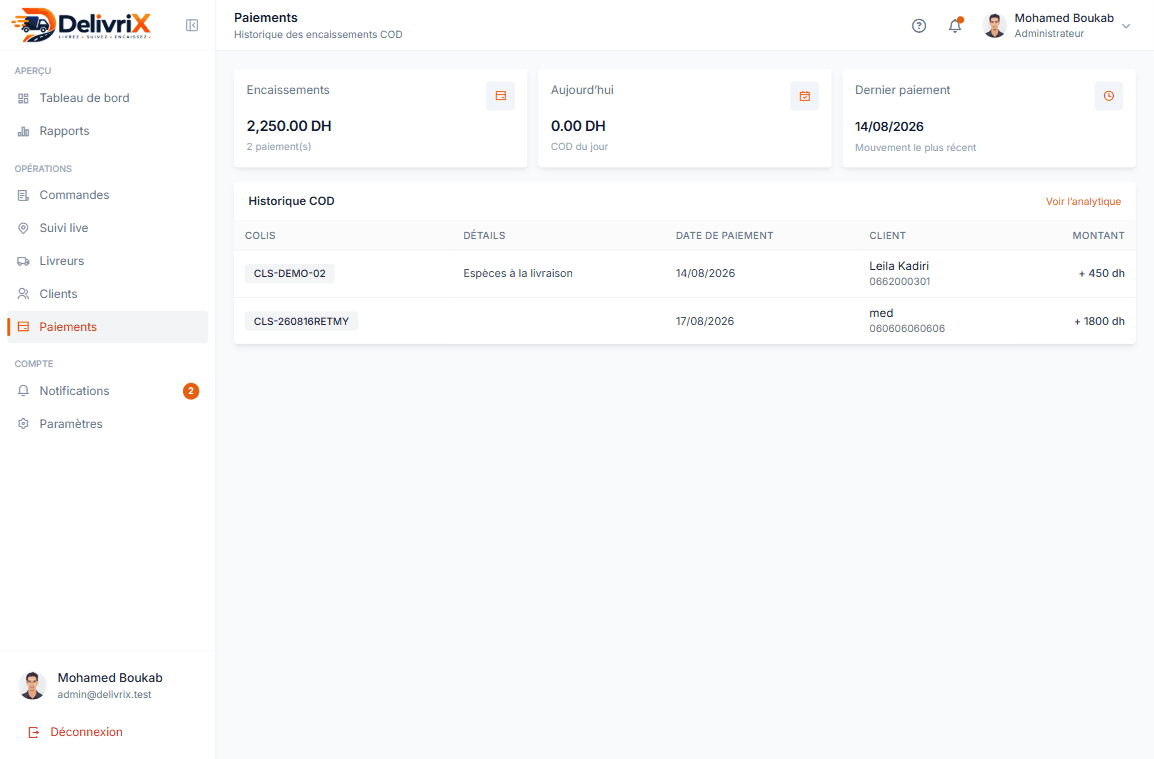Click the Paiements page title
This screenshot has width=1154, height=759.
point(266,18)
